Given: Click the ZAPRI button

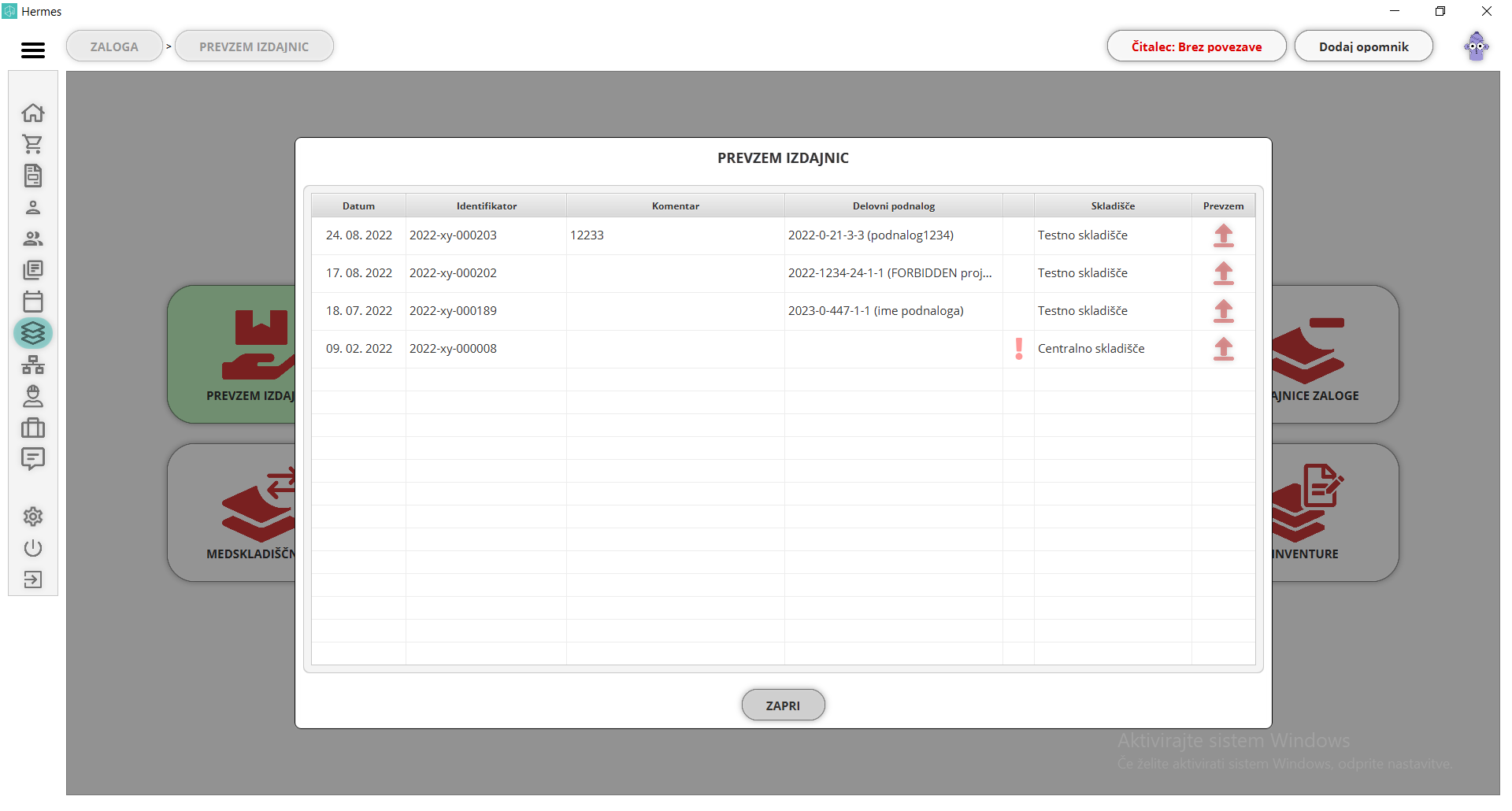Looking at the screenshot, I should tap(783, 705).
